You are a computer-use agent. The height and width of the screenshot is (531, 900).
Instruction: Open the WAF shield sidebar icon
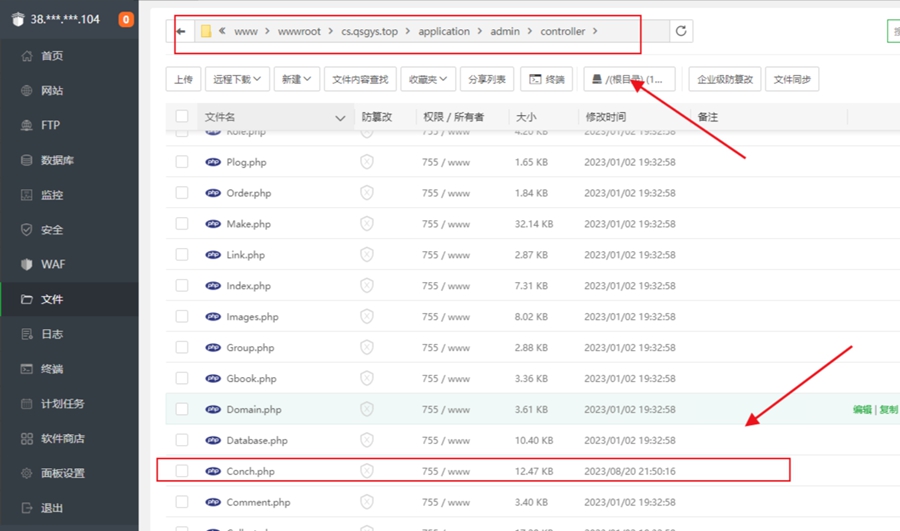27,264
